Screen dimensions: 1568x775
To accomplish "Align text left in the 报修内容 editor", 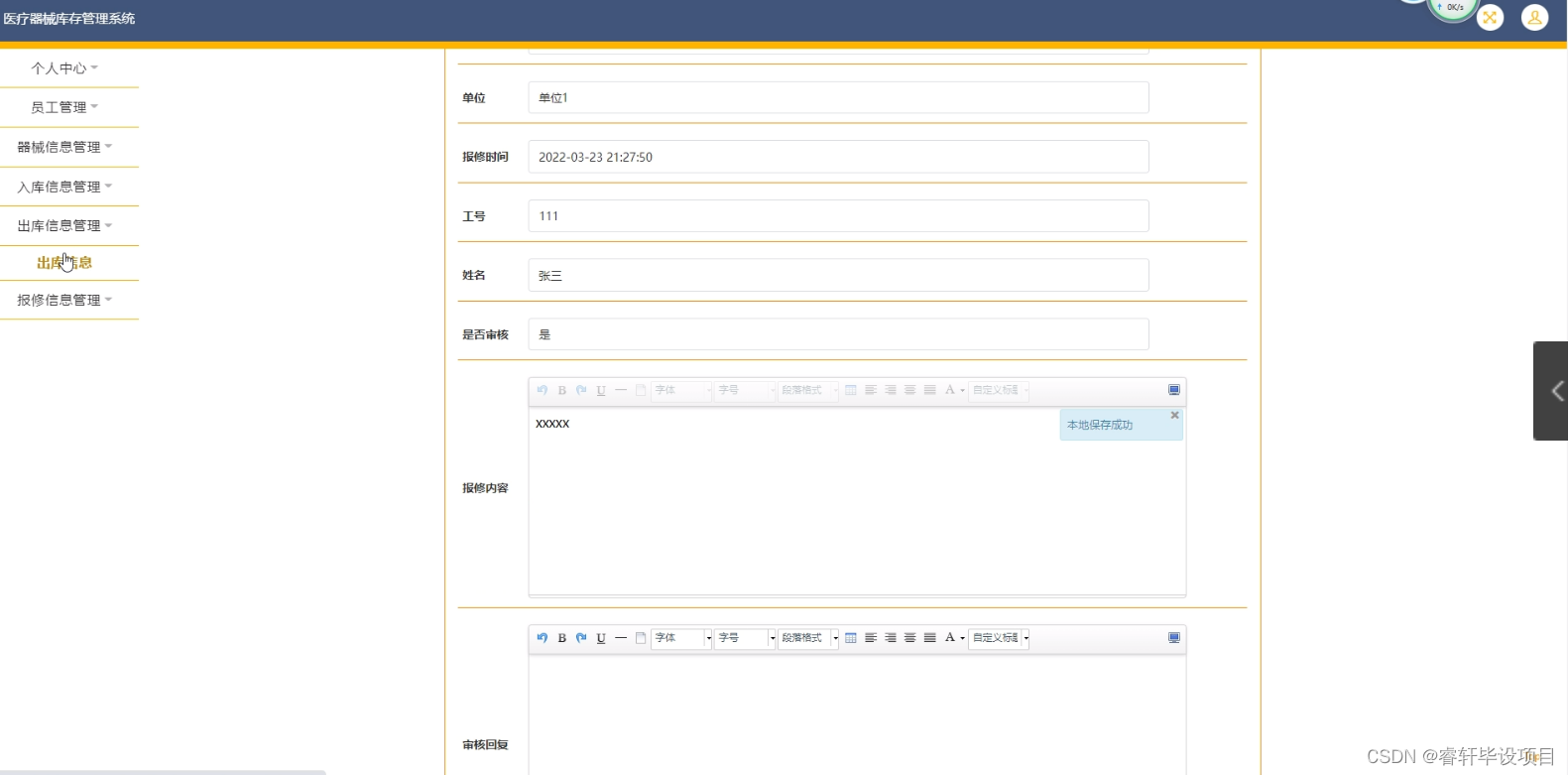I will (871, 390).
